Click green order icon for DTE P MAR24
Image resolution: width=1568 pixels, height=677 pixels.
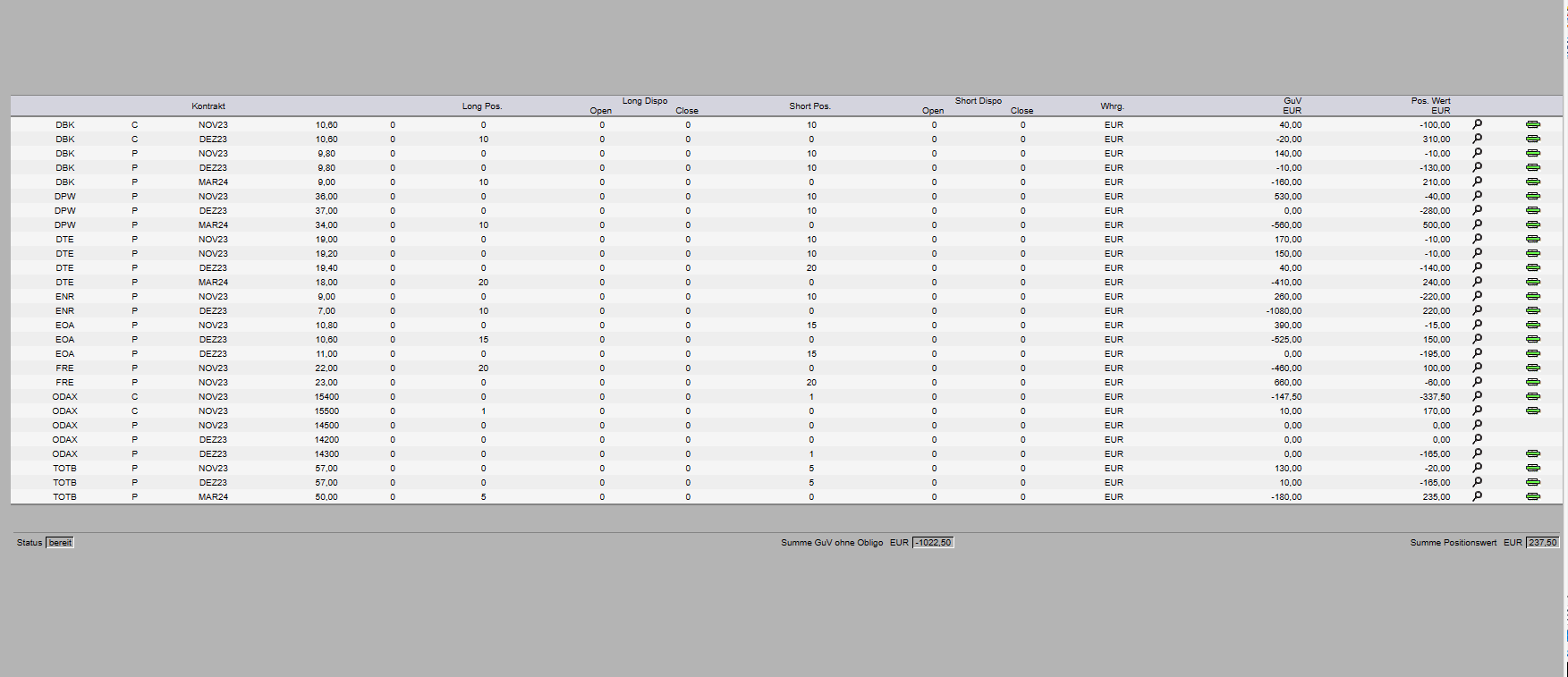1532,282
